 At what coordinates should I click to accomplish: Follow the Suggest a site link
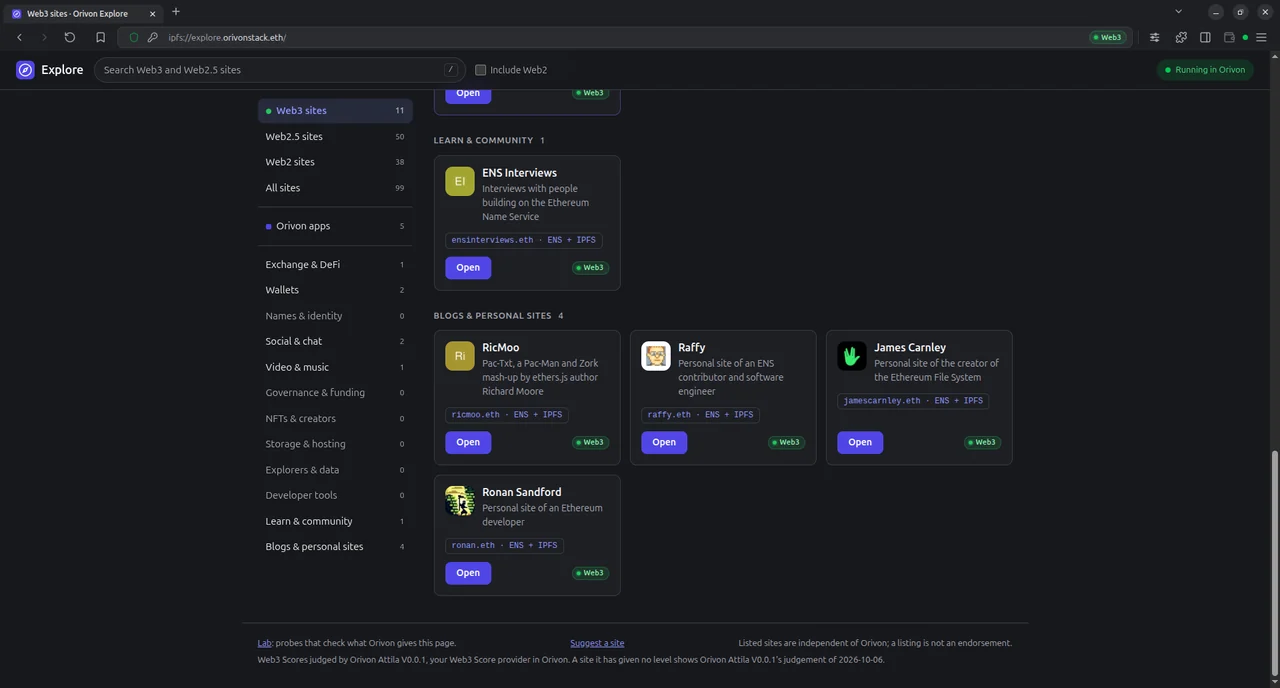point(597,643)
